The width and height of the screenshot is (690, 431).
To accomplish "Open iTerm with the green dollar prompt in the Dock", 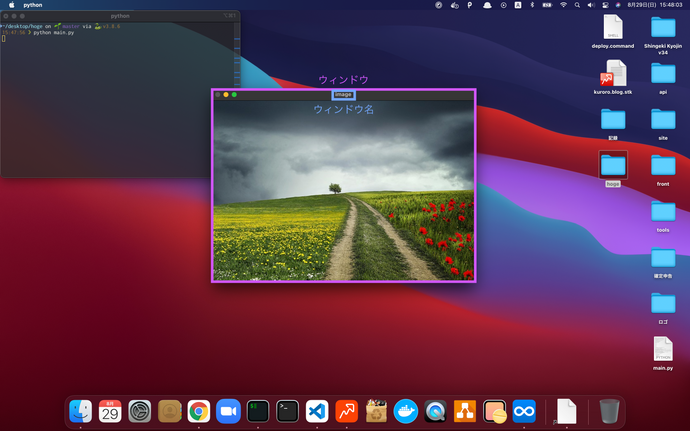I will [258, 411].
